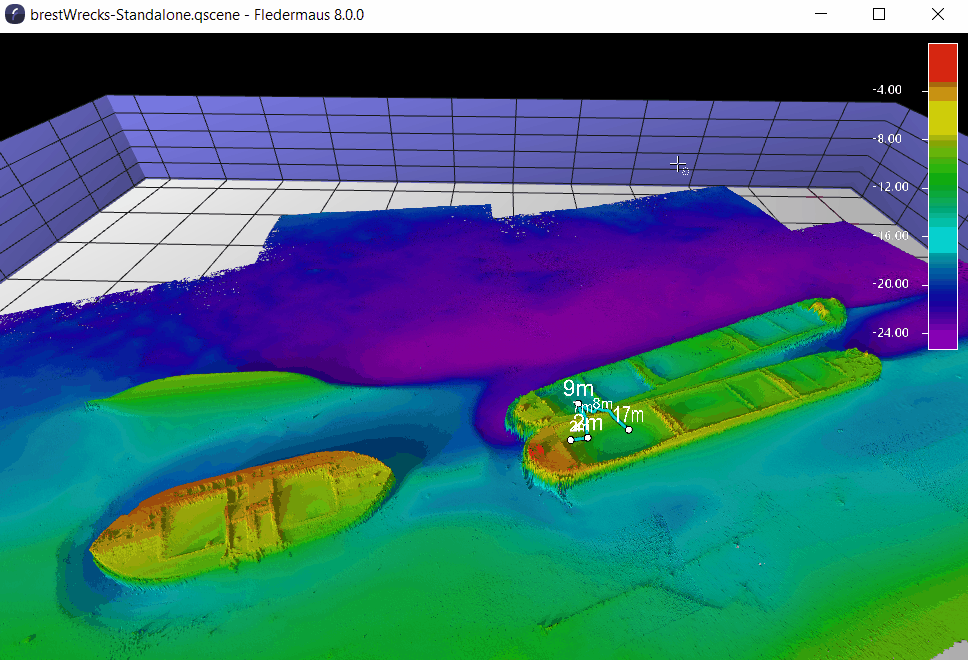Click the -24.00 depth label on the legend
Screen dimensions: 968x660
pos(890,332)
